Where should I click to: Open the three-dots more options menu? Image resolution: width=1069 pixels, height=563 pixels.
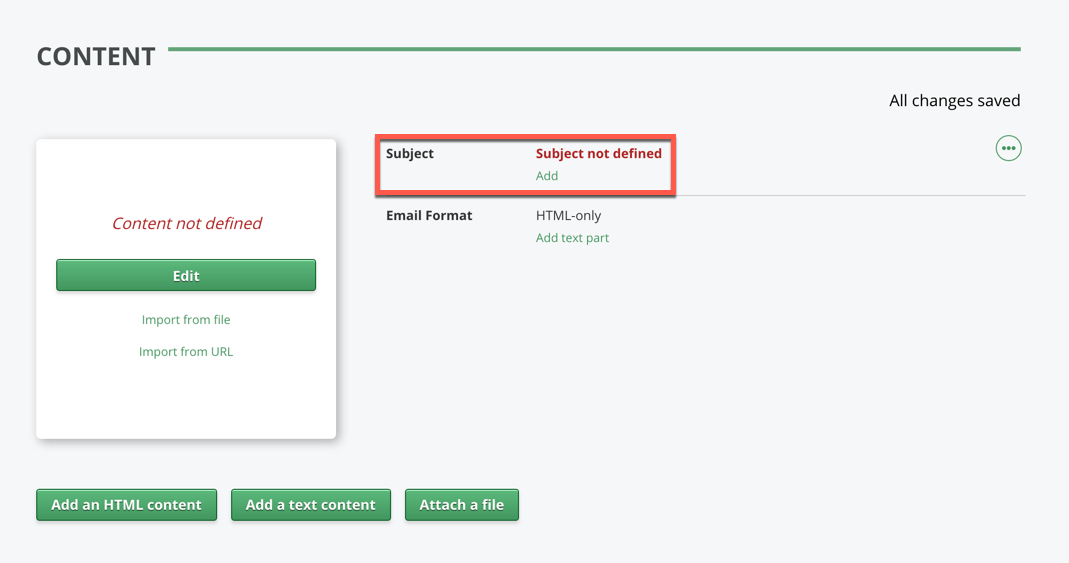(1008, 148)
